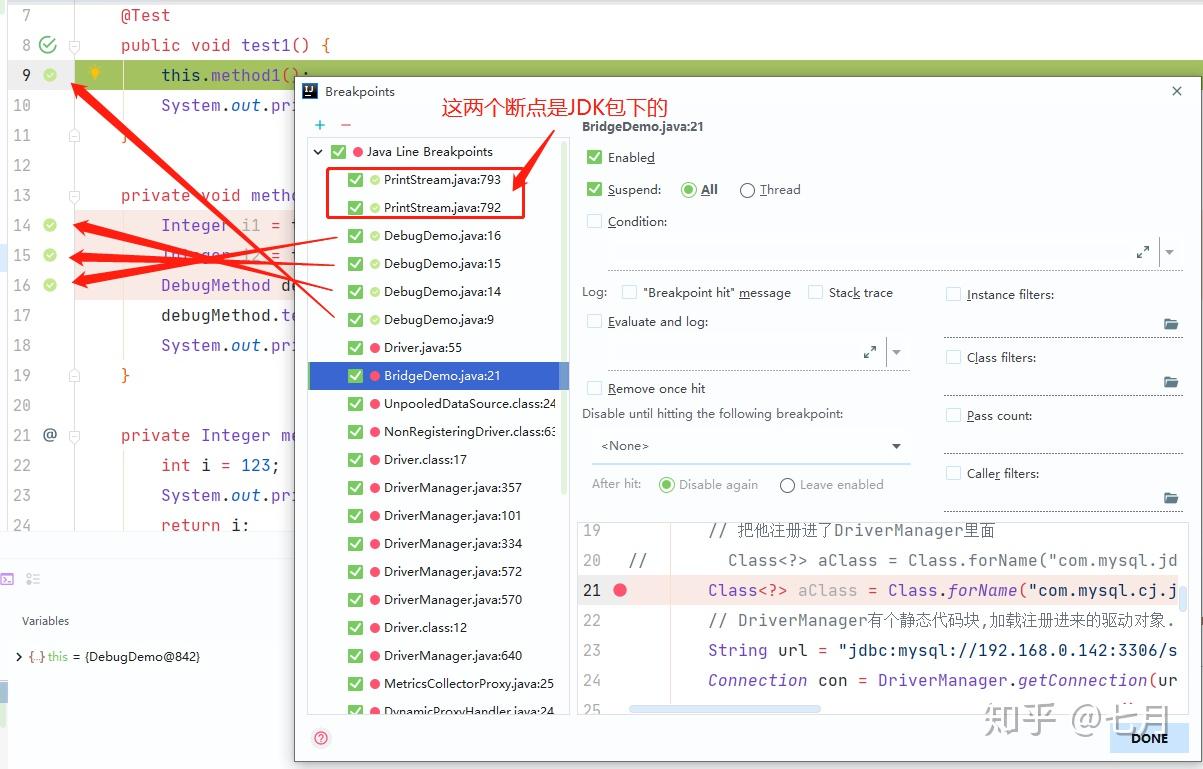Viewport: 1203px width, 769px height.
Task: Click the DONE button
Action: tap(1149, 738)
